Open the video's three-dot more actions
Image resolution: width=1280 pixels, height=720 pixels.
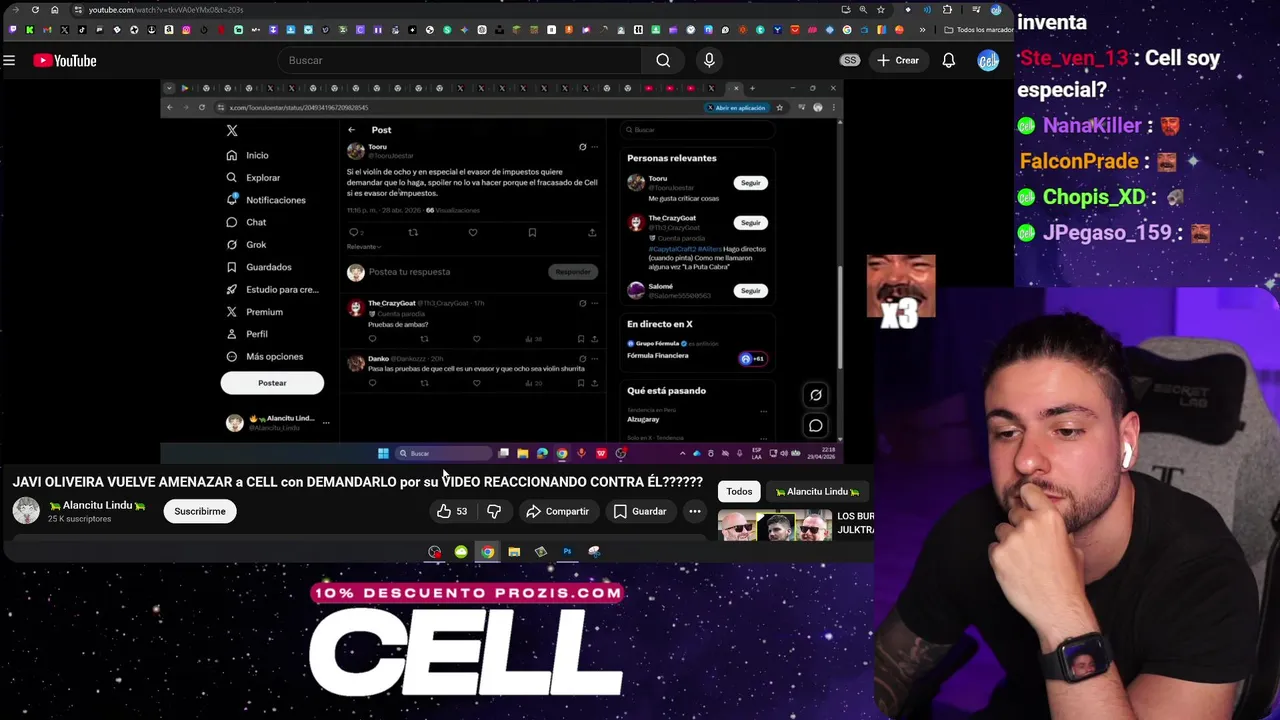694,511
